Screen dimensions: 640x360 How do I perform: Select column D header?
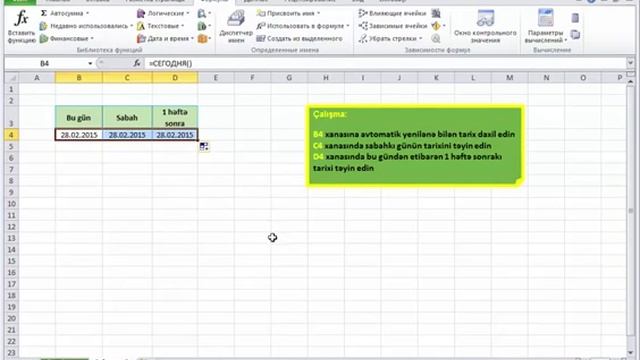tap(175, 78)
